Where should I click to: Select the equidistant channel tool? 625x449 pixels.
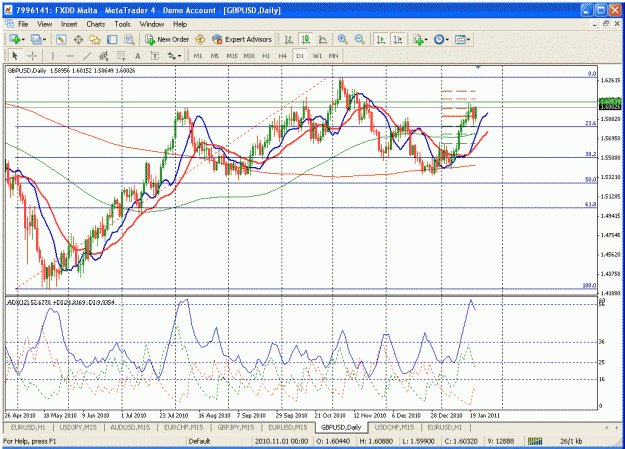[104, 56]
